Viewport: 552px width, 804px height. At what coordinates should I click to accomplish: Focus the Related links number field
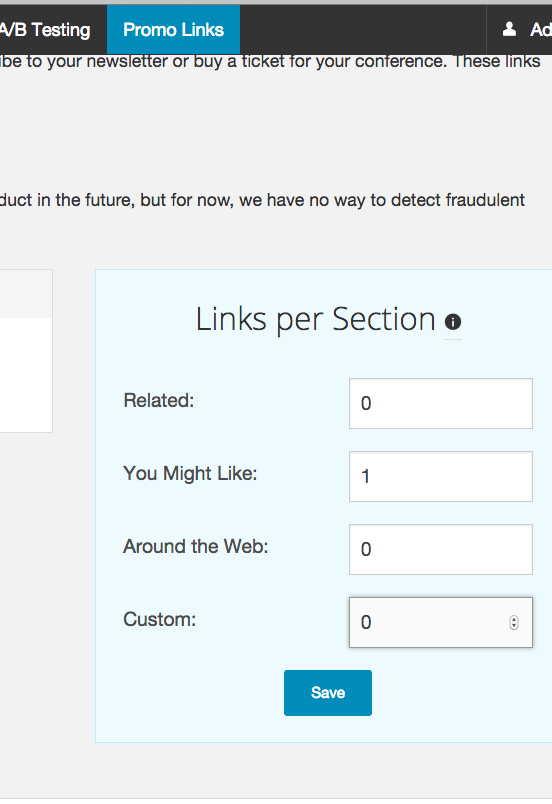click(441, 404)
